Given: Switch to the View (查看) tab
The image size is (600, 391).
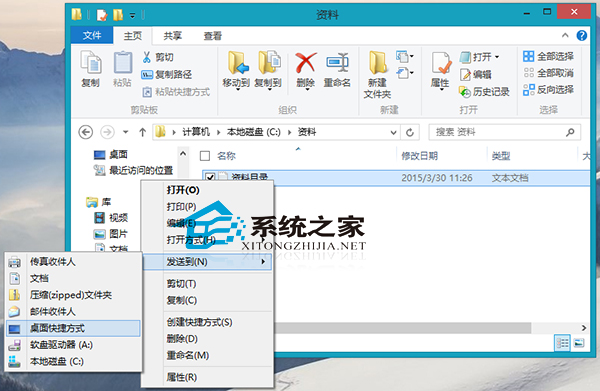Looking at the screenshot, I should [x=213, y=36].
